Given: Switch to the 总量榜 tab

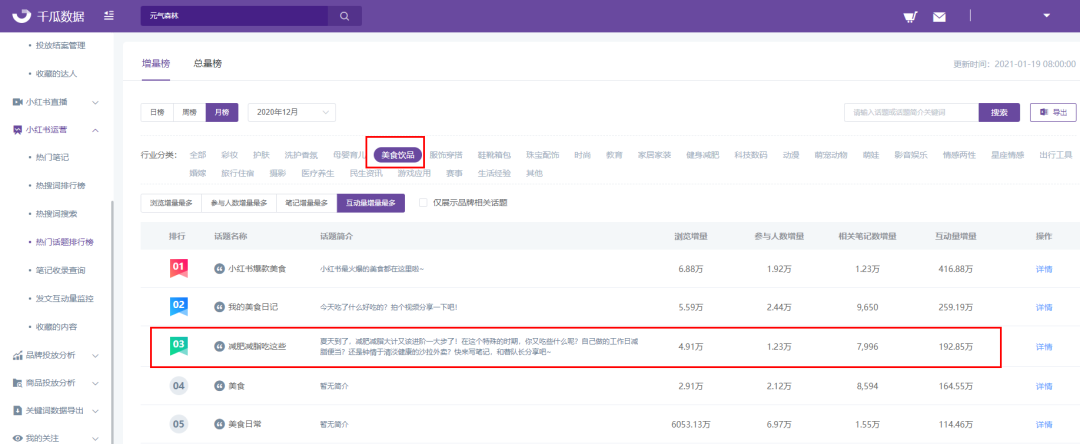Looking at the screenshot, I should pos(207,63).
